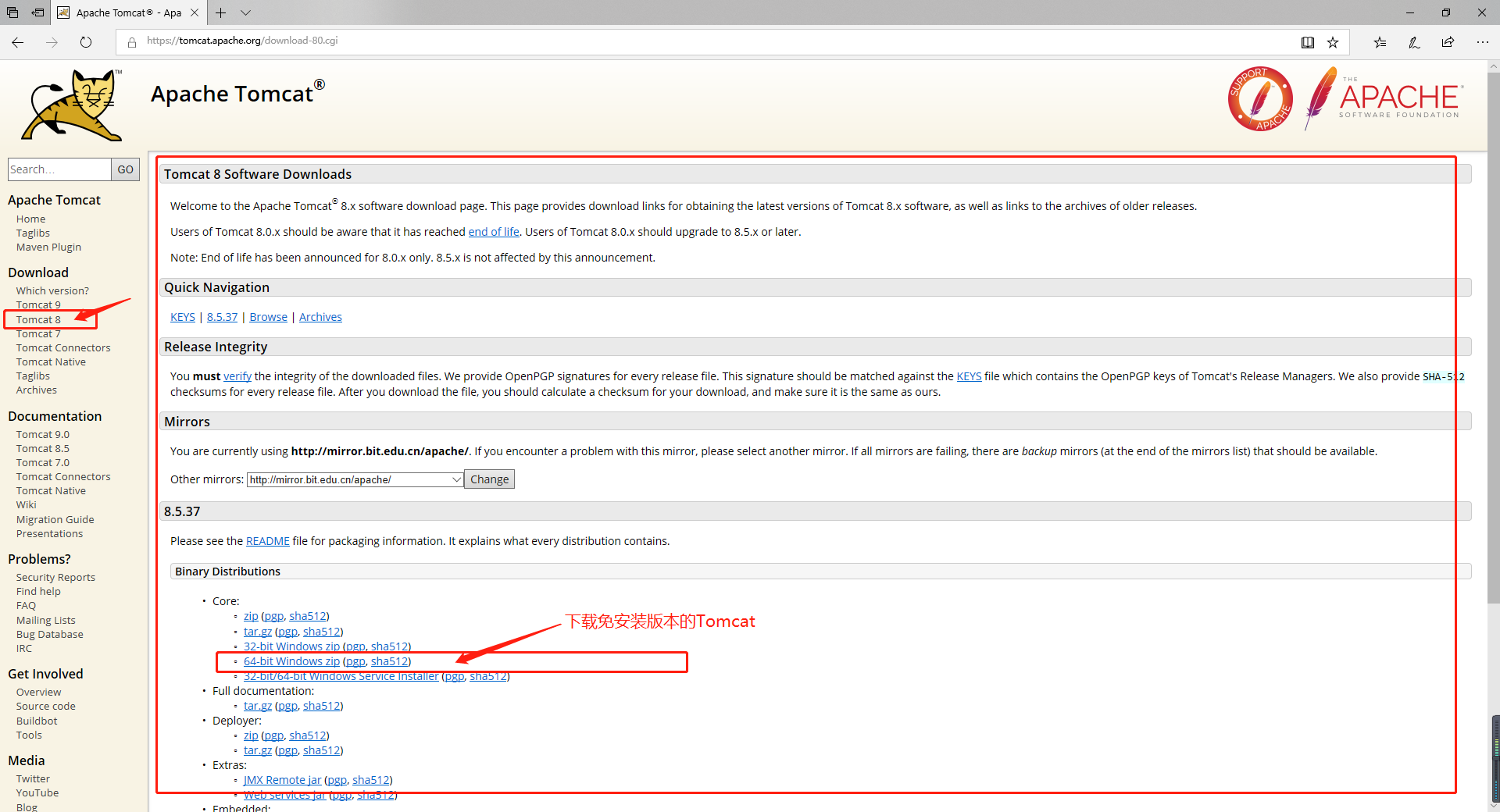Screen dimensions: 1500x812
Task: Download JMX Remote jar
Action: coord(282,780)
